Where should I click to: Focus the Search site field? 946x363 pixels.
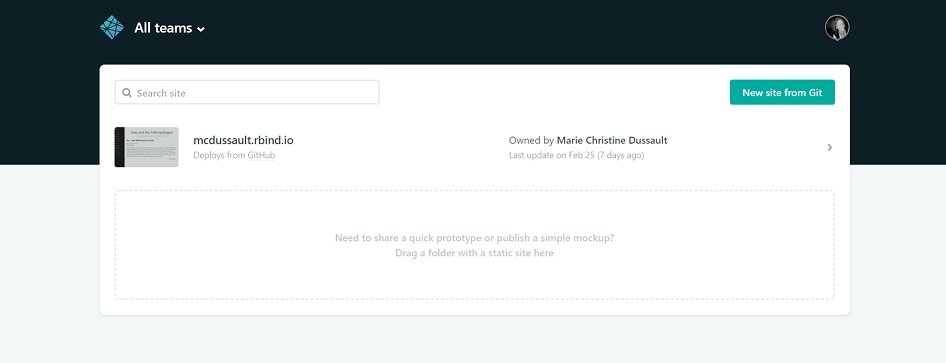[x=247, y=93]
